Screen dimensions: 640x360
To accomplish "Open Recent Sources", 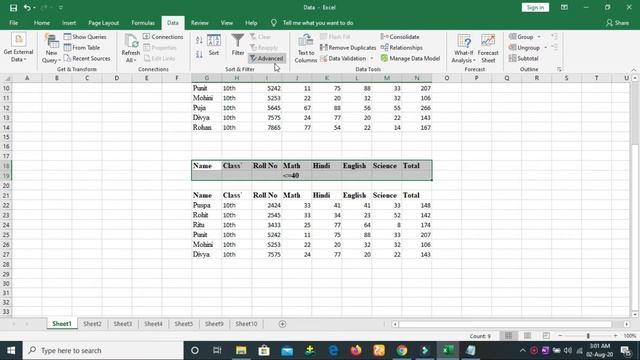I will [87, 58].
